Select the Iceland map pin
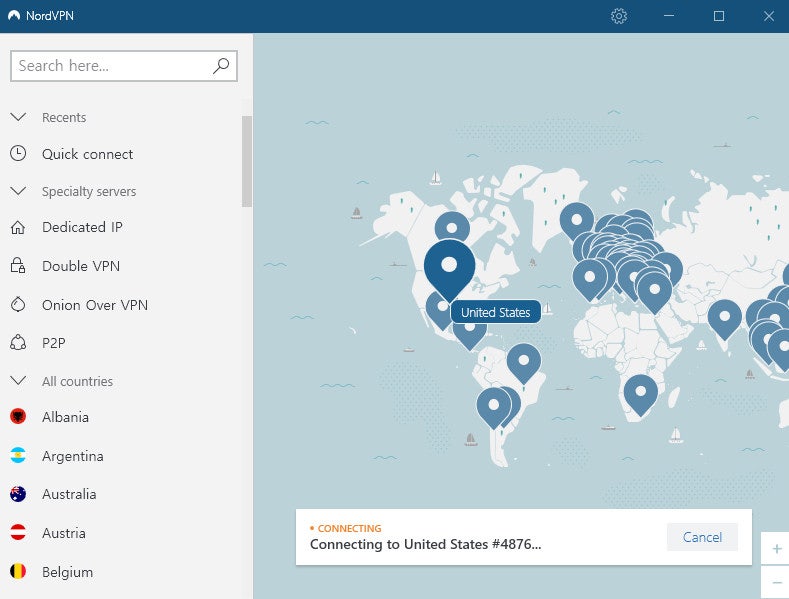The width and height of the screenshot is (789, 599). pyautogui.click(x=577, y=220)
